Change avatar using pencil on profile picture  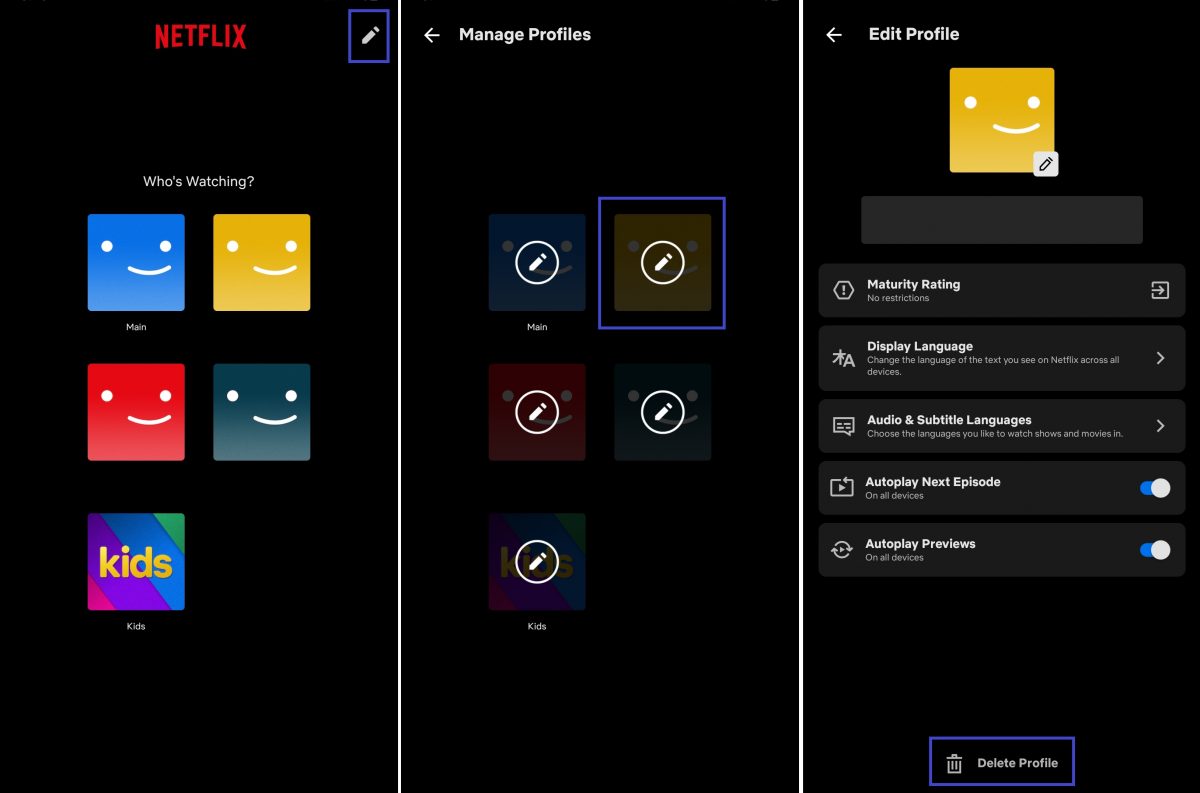(x=1045, y=164)
